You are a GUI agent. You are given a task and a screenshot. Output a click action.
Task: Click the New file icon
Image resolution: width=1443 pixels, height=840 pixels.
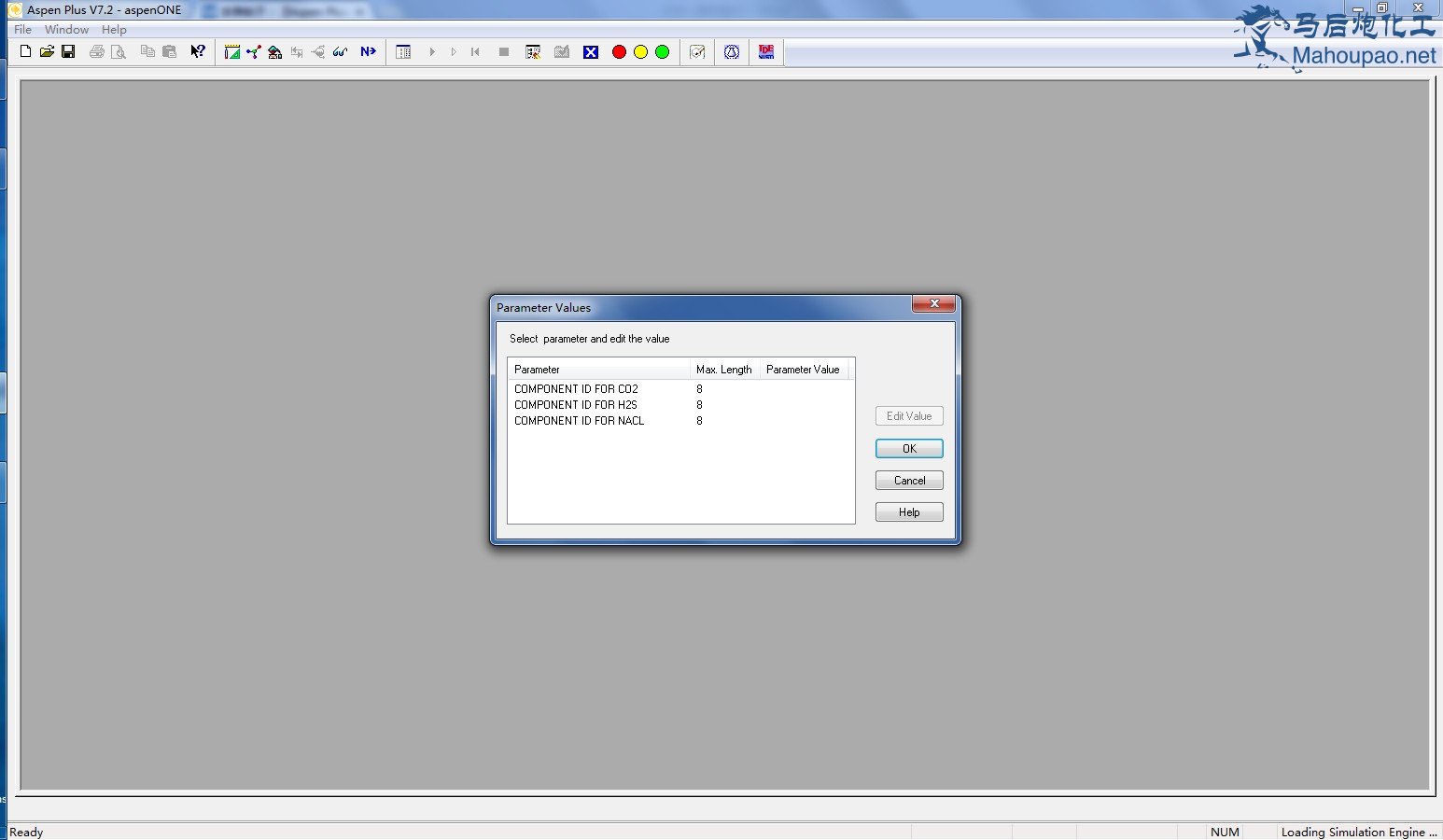[x=25, y=51]
